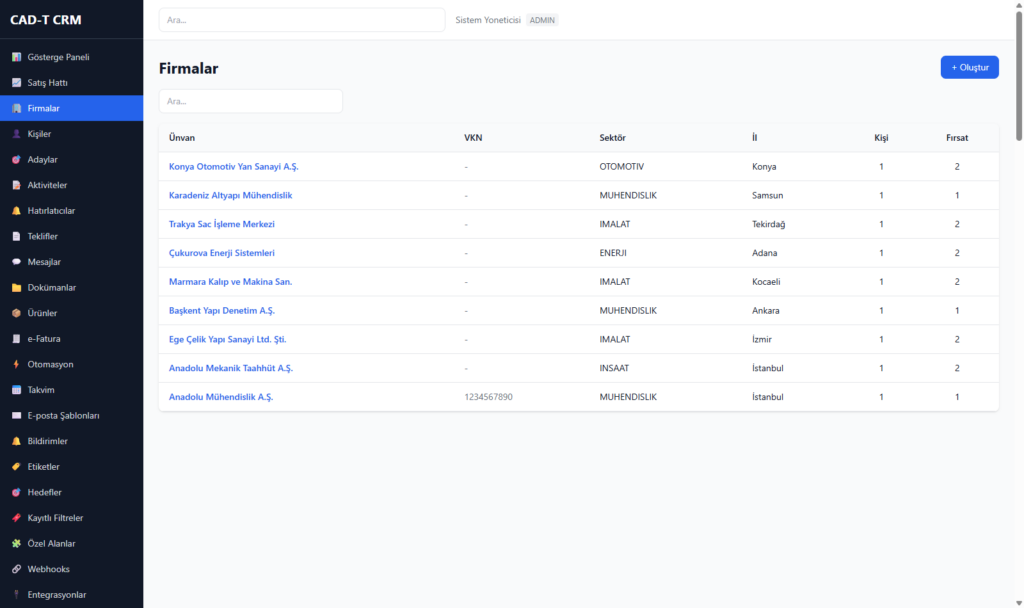Screen dimensions: 1024x608
Task: Open Ege Çelik Yapı Sanayi Ltd. Şti.
Action: click(x=227, y=339)
